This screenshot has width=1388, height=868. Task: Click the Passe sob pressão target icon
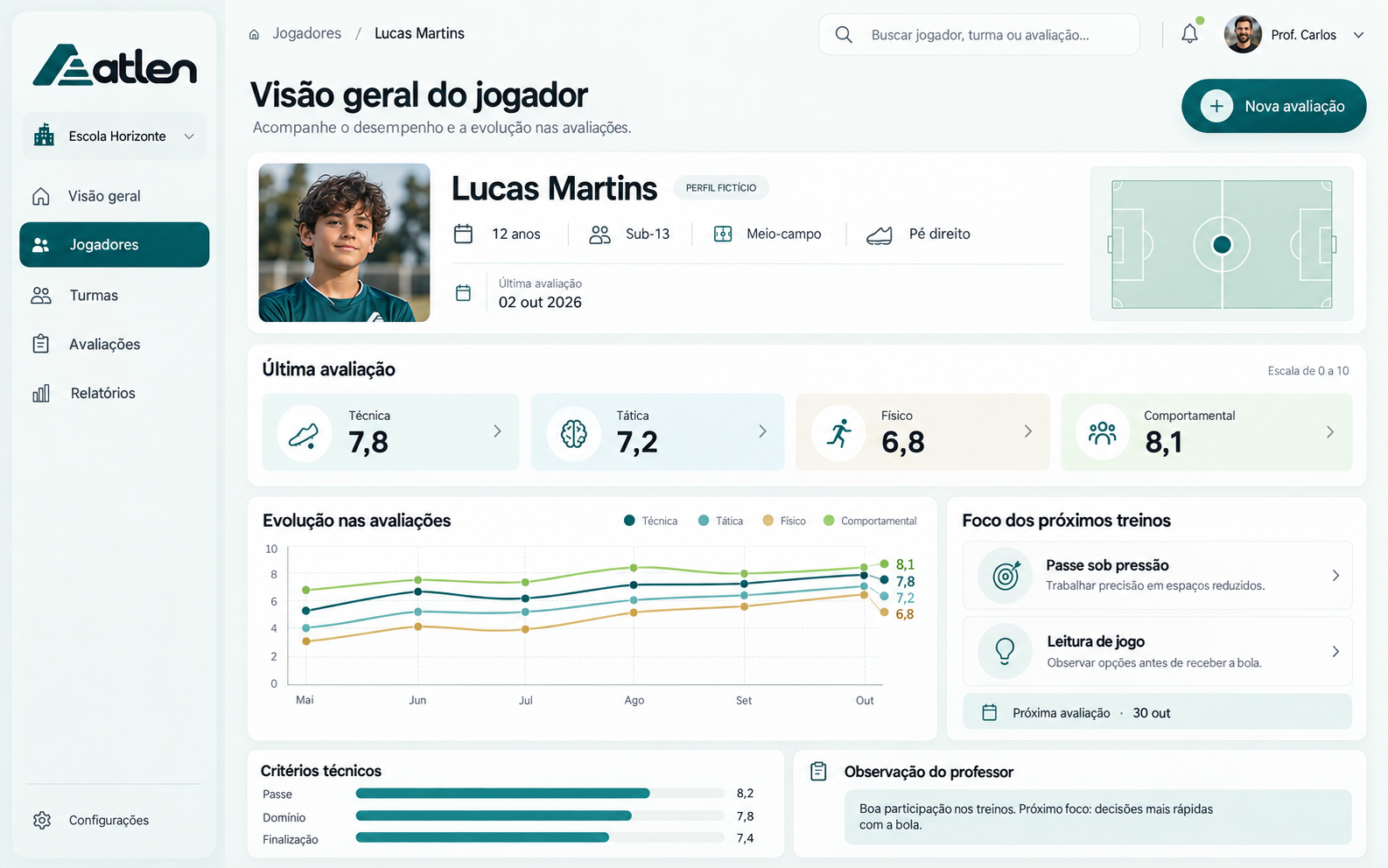[1006, 576]
